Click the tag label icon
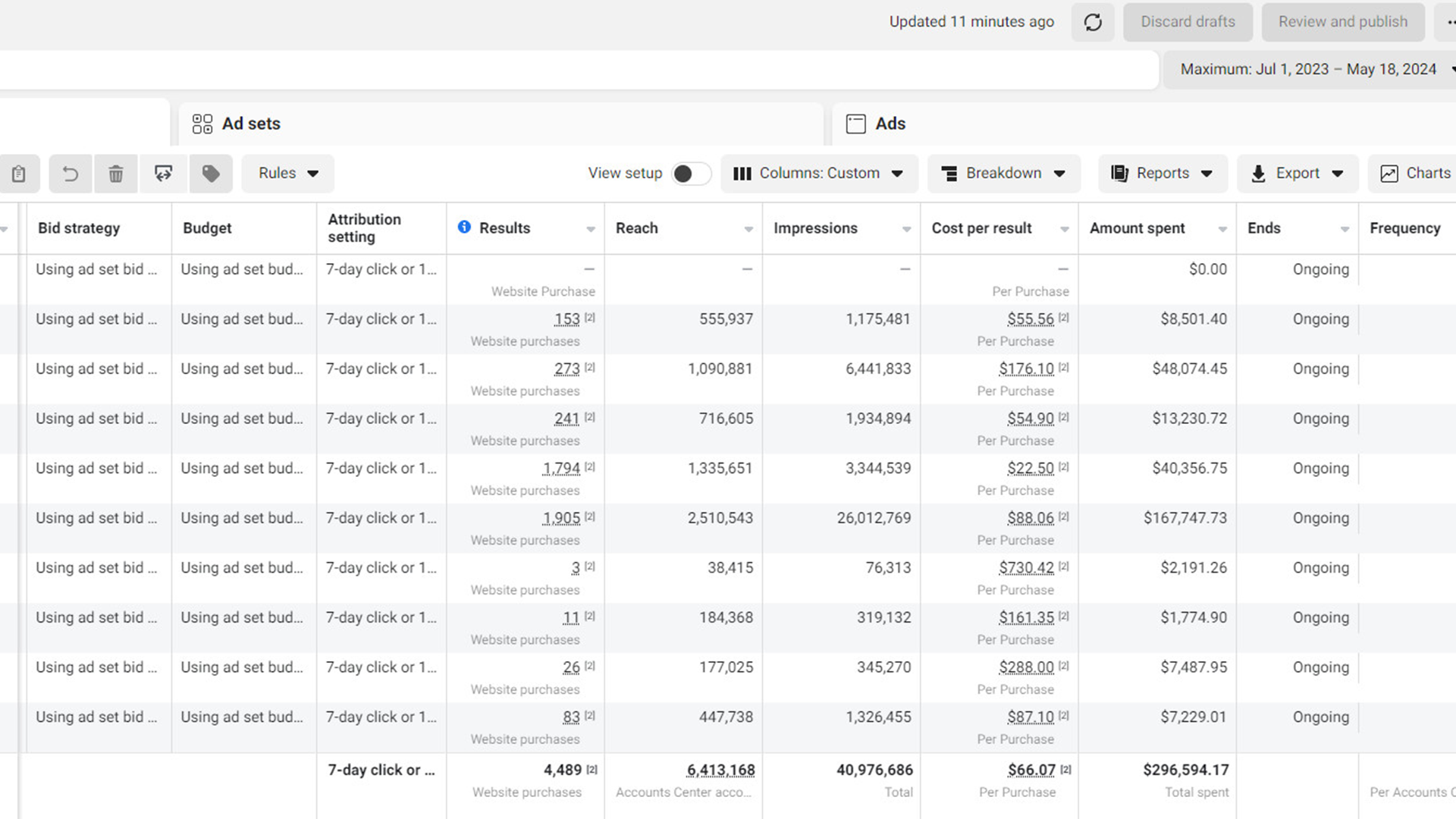 [x=211, y=174]
